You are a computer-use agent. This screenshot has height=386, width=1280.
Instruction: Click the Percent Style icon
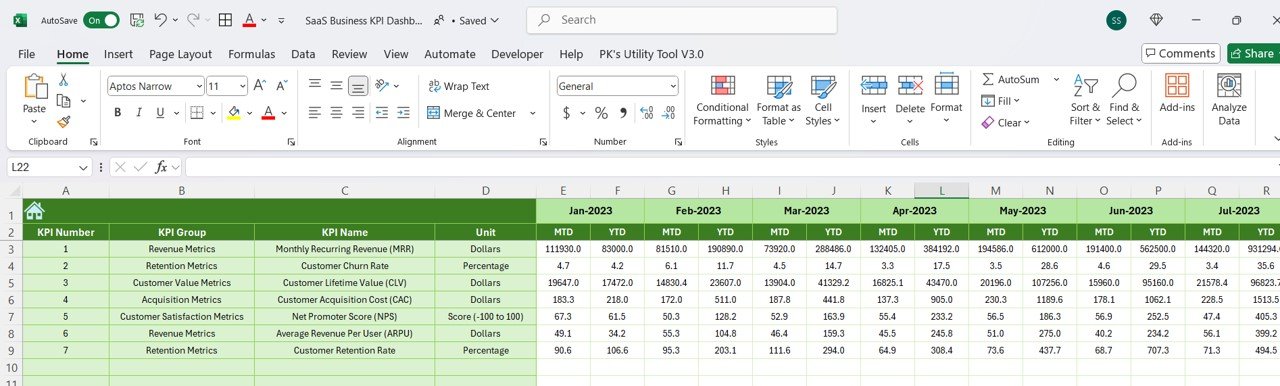click(601, 113)
